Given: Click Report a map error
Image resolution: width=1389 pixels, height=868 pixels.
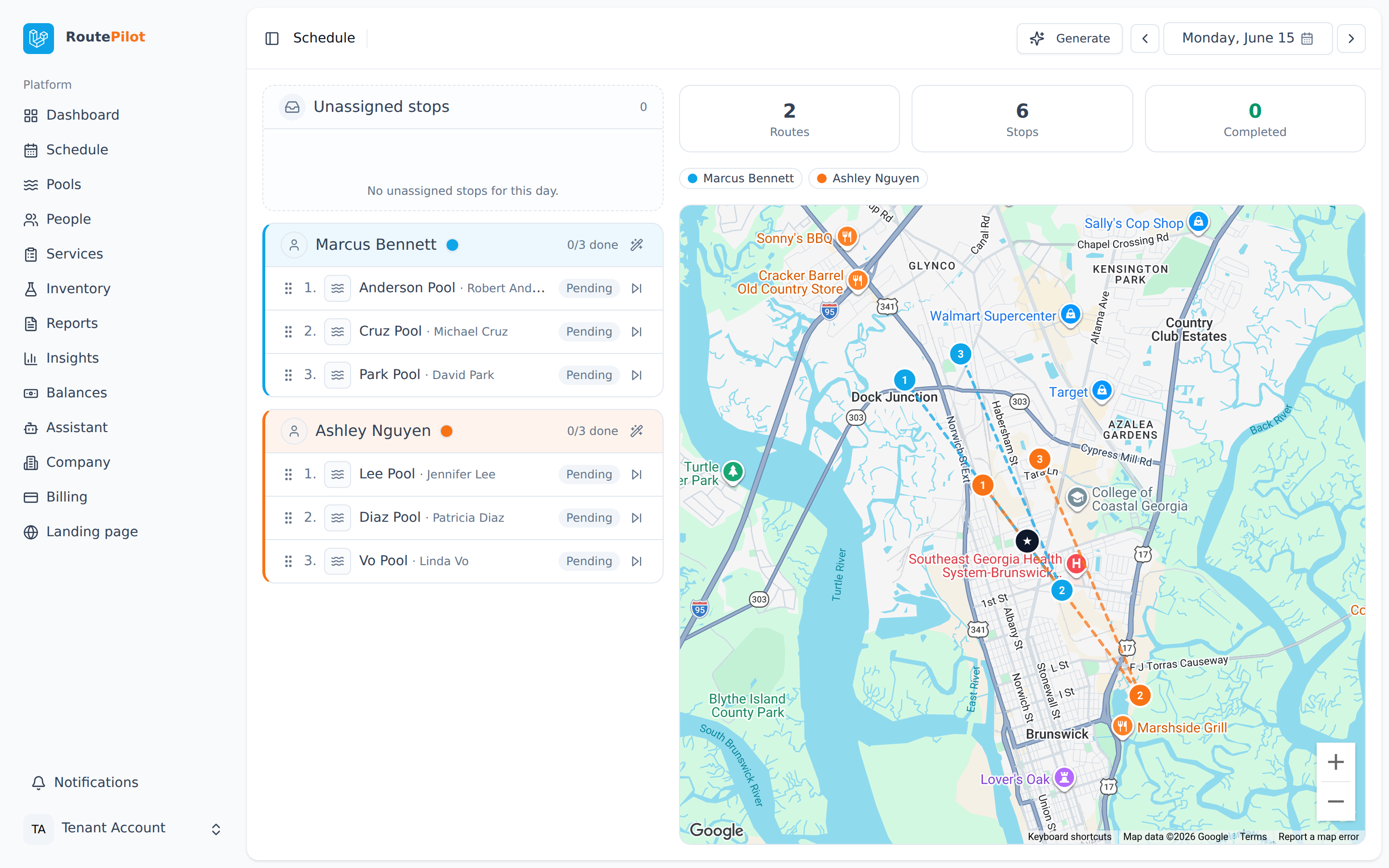Looking at the screenshot, I should coord(1319,837).
